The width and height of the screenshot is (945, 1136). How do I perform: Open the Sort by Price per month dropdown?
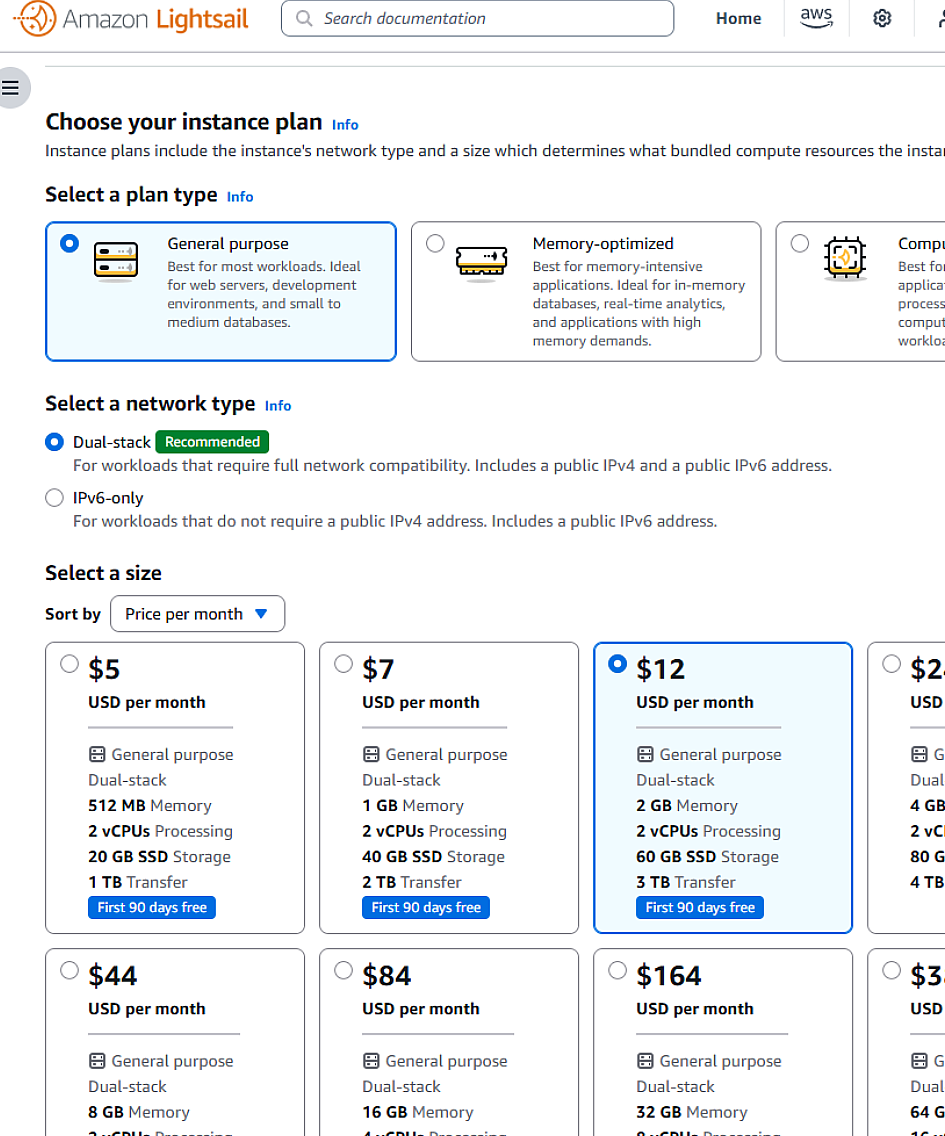(x=197, y=614)
